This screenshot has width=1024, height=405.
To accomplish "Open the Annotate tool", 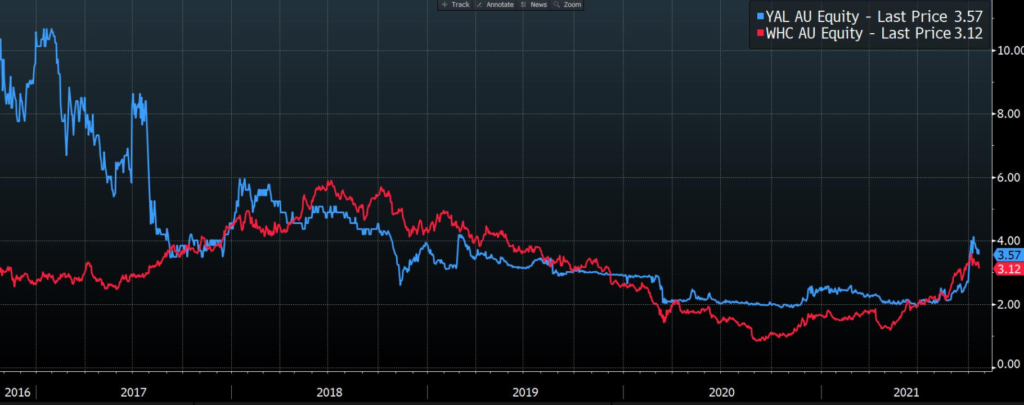I will click(495, 5).
